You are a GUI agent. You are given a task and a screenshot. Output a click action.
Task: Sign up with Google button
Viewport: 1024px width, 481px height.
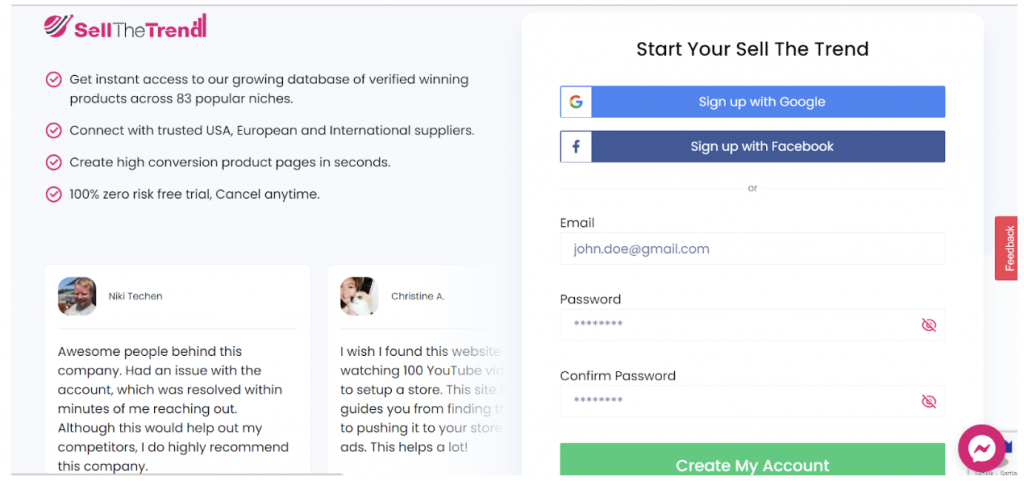(752, 102)
